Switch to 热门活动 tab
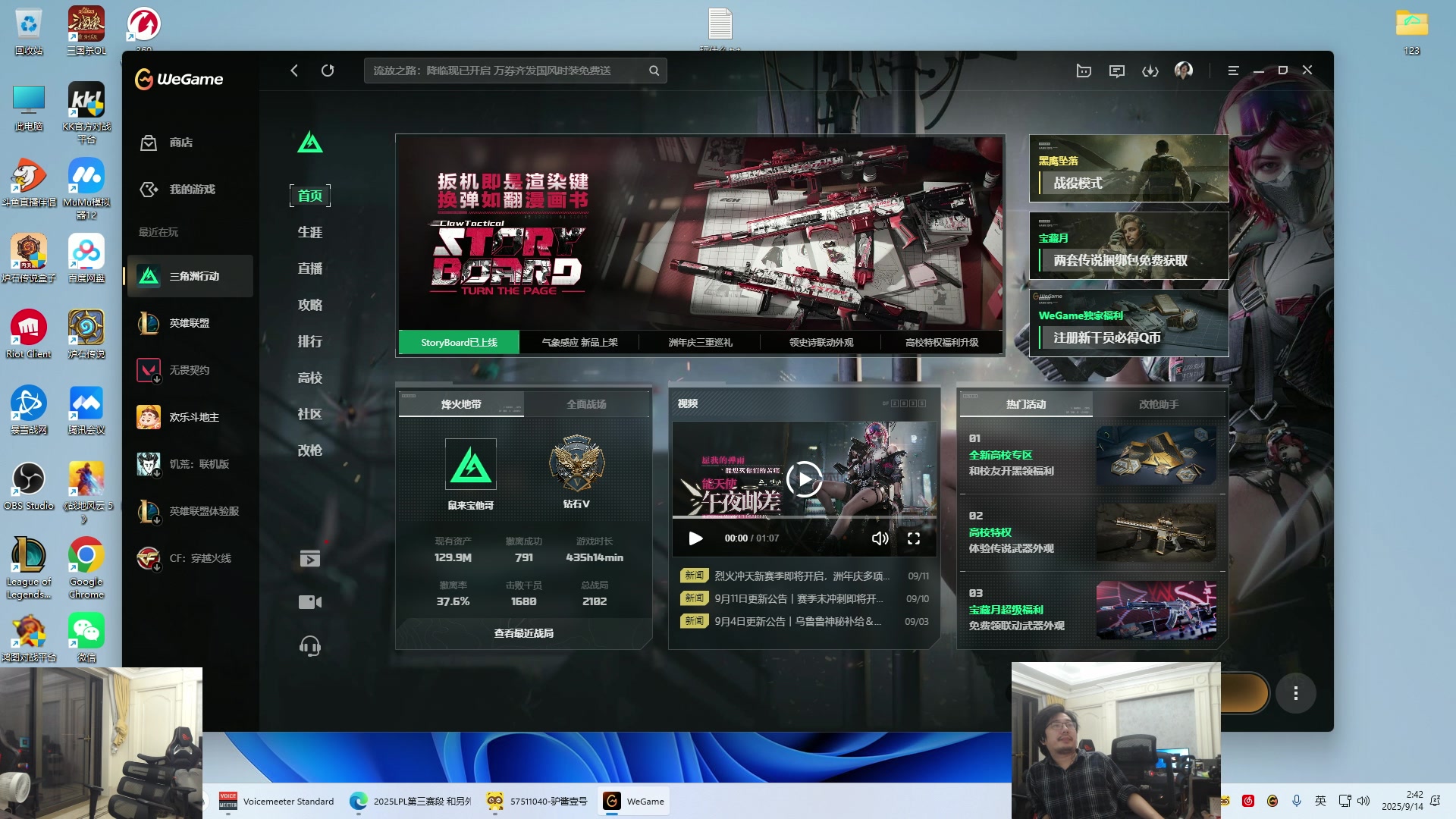This screenshot has width=1456, height=819. 1026,404
